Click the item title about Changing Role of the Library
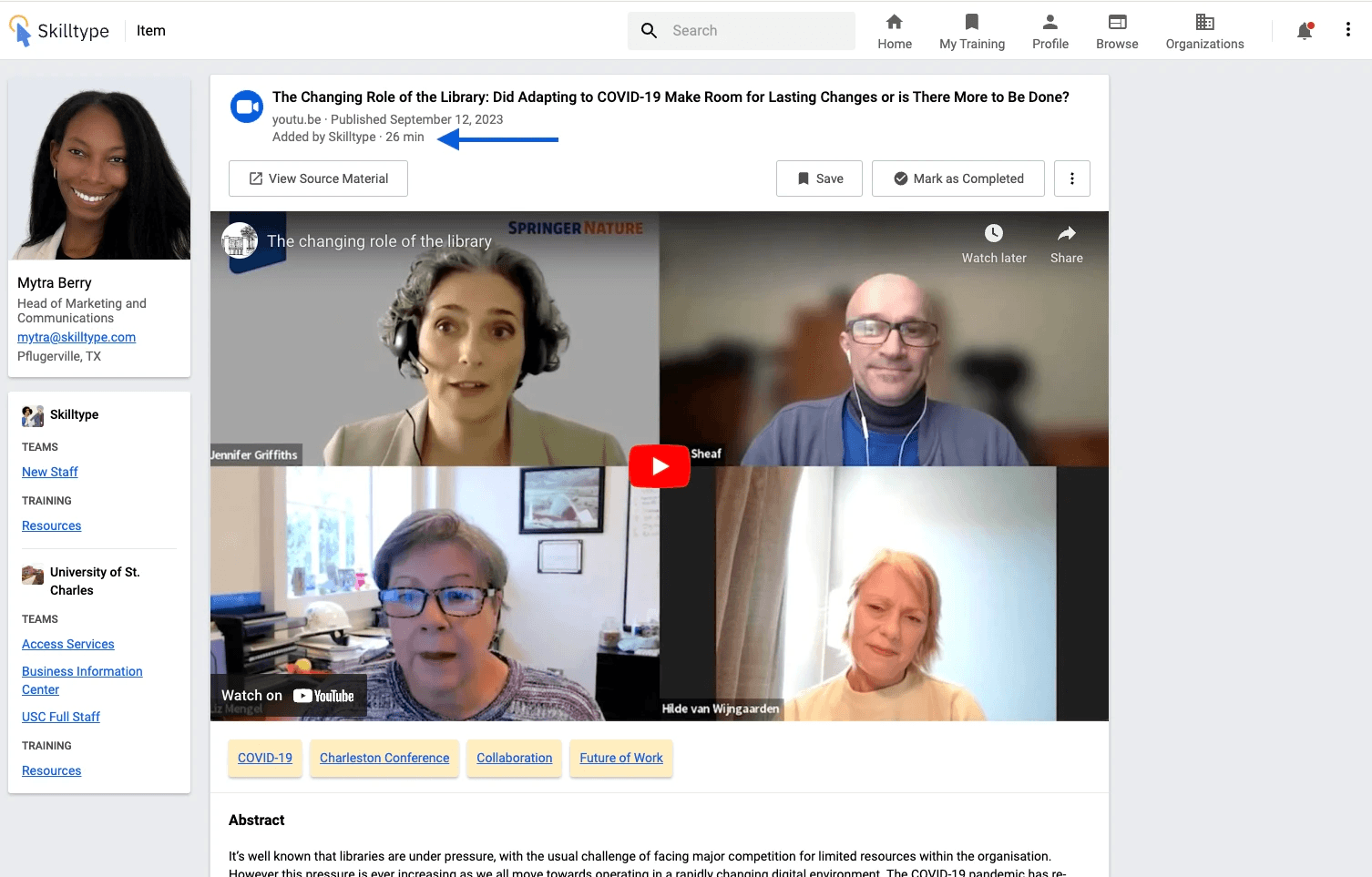The height and width of the screenshot is (877, 1372). (x=671, y=97)
